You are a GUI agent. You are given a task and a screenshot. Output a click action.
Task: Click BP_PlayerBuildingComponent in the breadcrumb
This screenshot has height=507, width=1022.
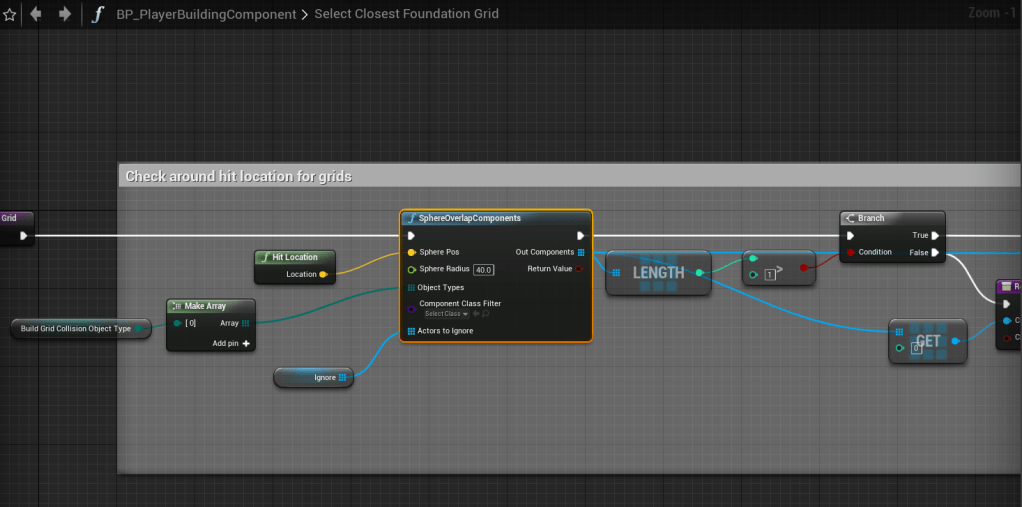click(206, 14)
